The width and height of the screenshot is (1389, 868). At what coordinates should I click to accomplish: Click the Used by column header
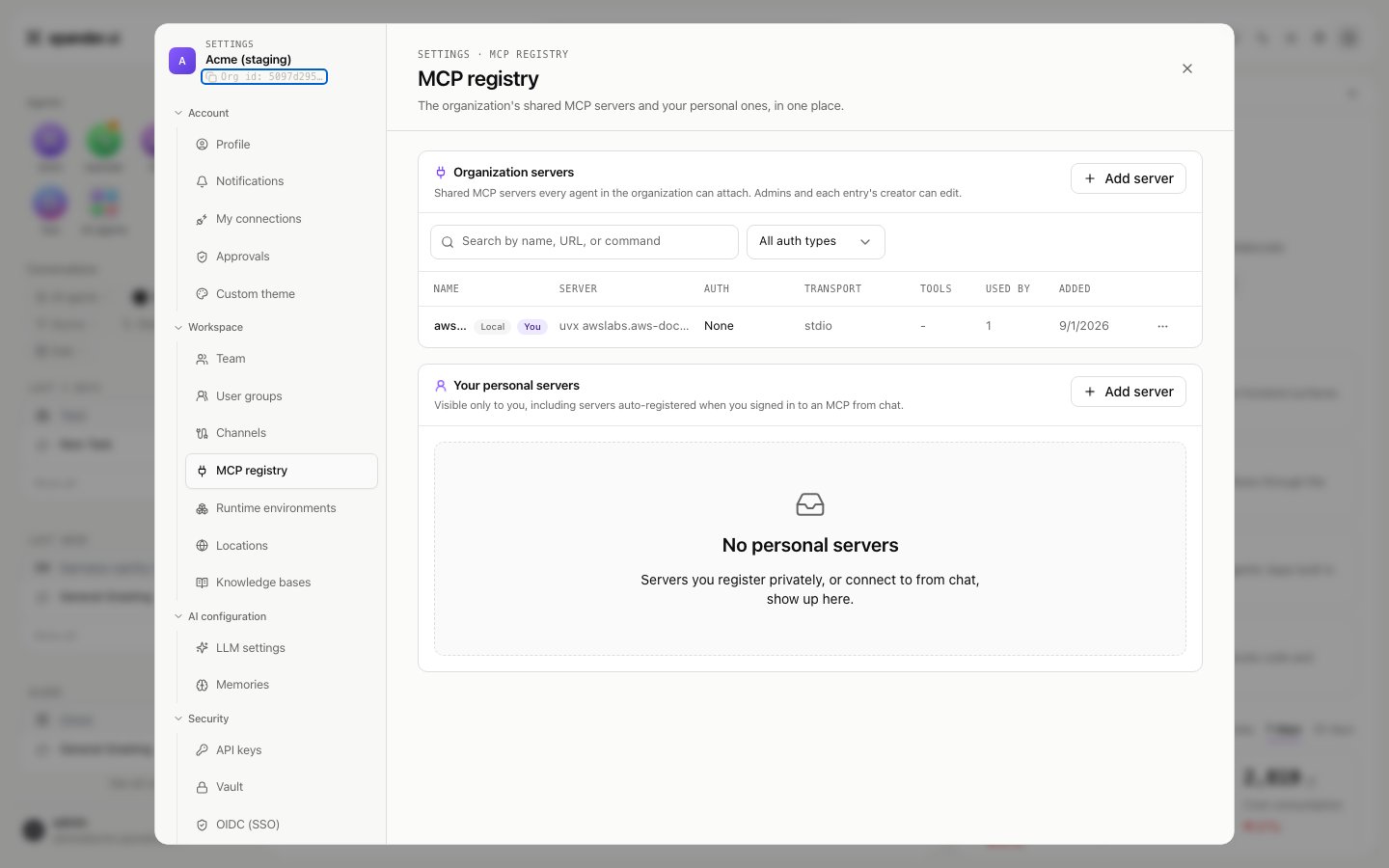click(1008, 289)
